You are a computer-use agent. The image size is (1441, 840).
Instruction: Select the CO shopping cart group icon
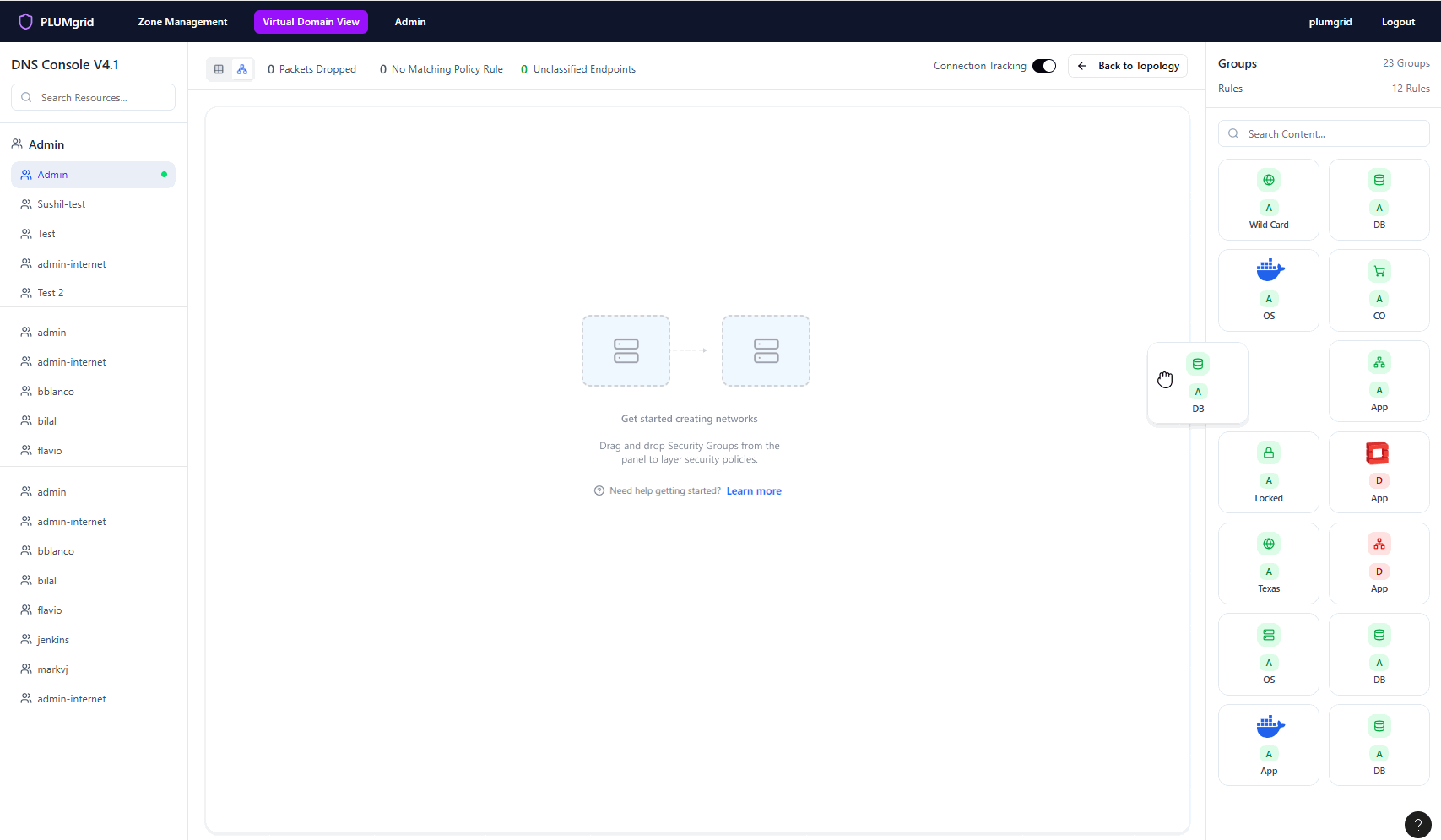[1379, 271]
